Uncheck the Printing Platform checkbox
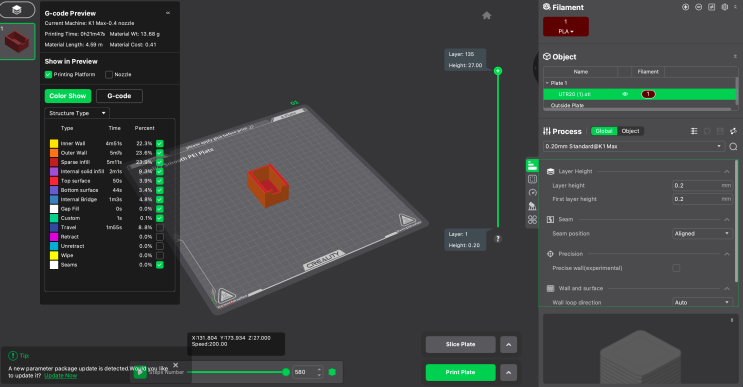 click(48, 74)
